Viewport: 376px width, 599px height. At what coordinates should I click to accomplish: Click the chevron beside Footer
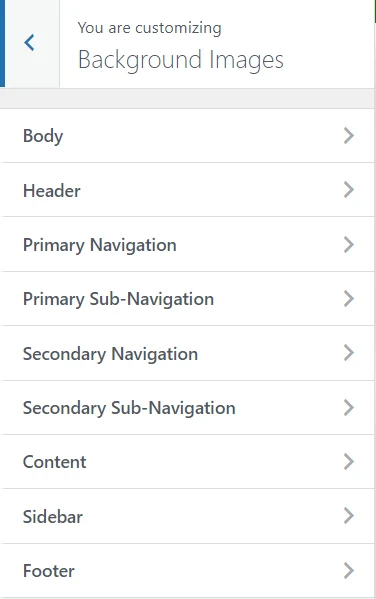click(x=349, y=571)
